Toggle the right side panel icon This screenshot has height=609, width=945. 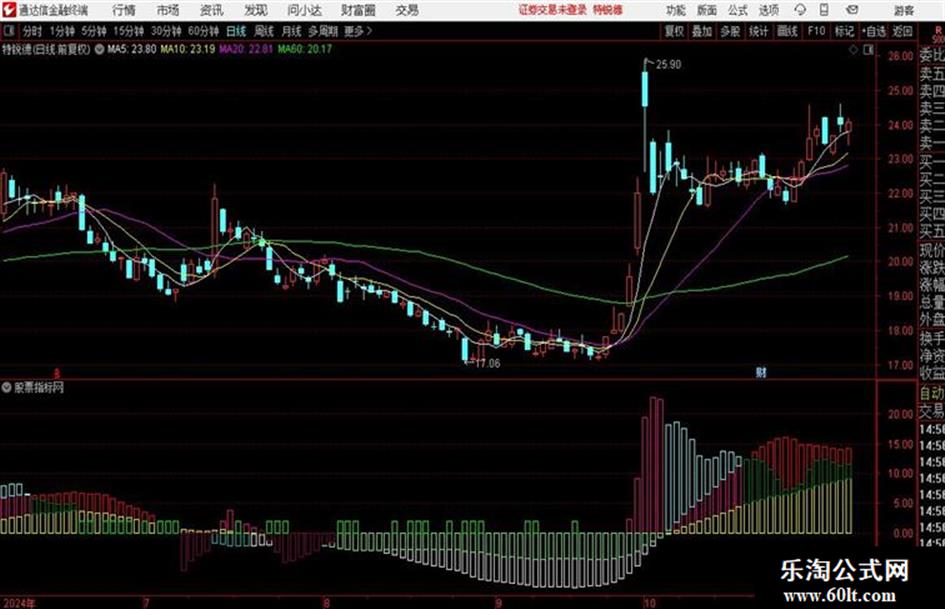click(868, 51)
